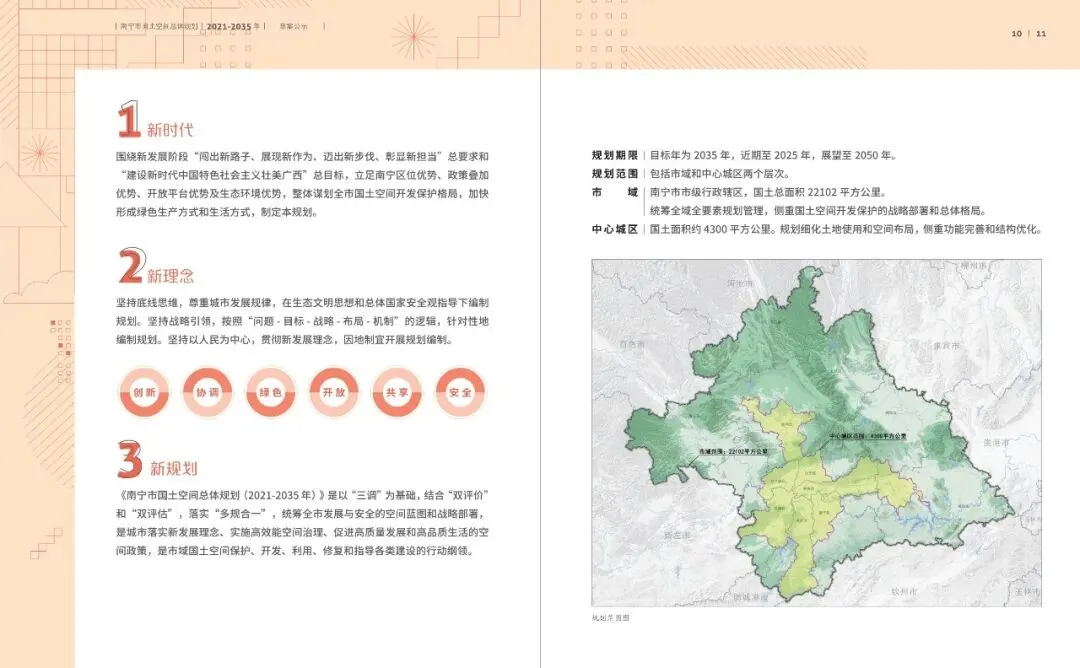This screenshot has height=668, width=1080.
Task: Click the 市域范围 22102平方公里 map label
Action: (733, 452)
